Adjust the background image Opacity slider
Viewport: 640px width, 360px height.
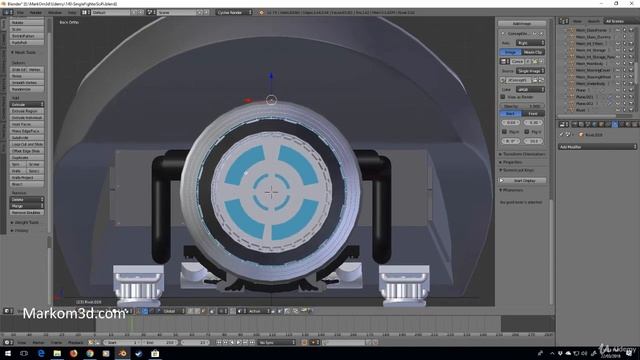coord(522,106)
